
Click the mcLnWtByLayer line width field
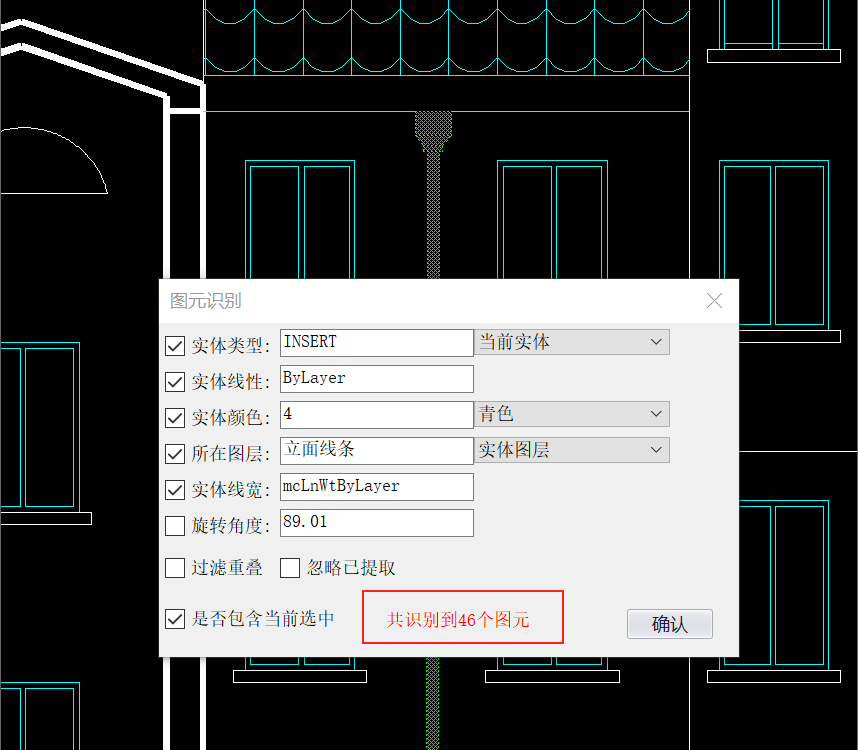376,487
